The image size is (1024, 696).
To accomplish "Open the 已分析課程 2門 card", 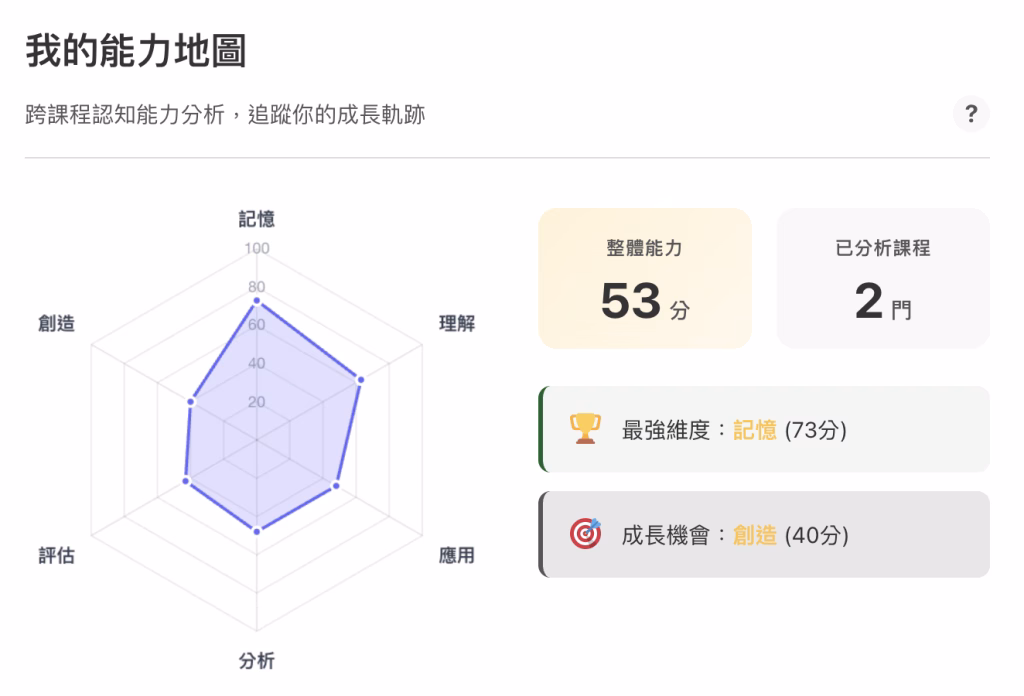I will tap(883, 278).
